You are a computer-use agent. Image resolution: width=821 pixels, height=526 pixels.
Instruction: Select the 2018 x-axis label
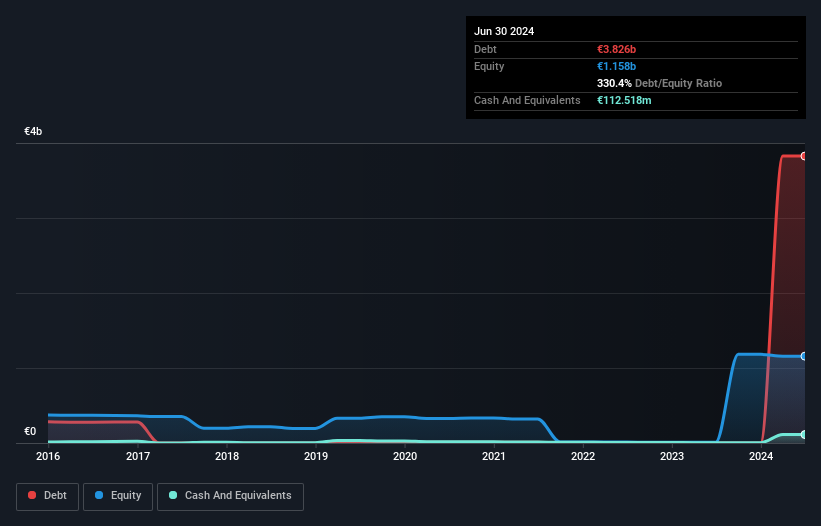click(227, 456)
